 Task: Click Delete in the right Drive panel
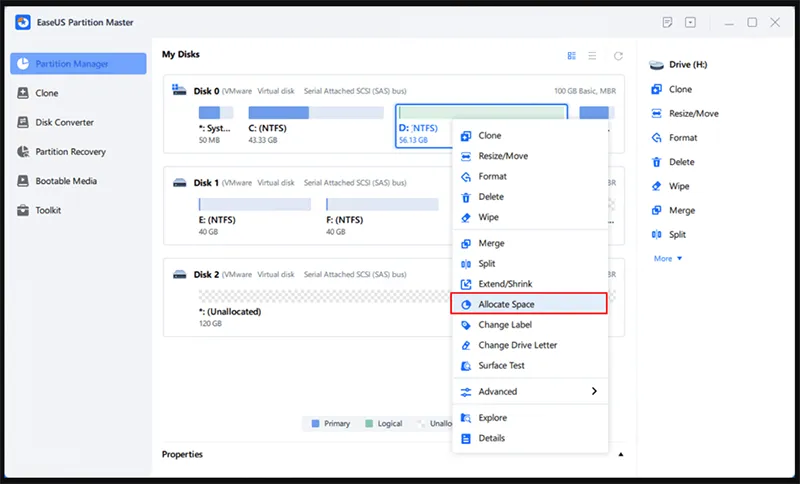click(672, 162)
